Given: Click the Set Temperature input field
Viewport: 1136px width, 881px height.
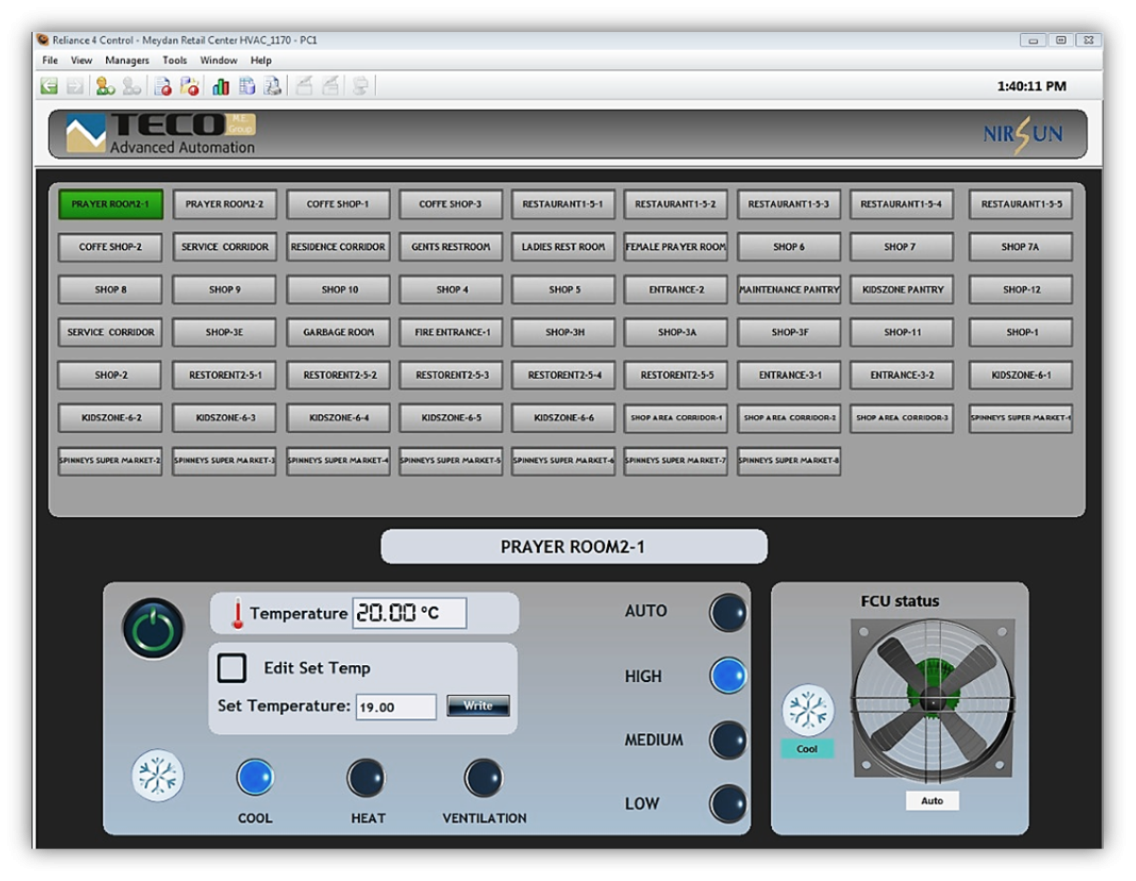Looking at the screenshot, I should click(x=396, y=707).
